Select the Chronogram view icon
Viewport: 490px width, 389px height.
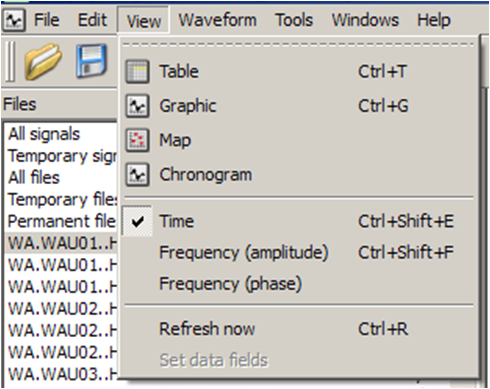(137, 175)
